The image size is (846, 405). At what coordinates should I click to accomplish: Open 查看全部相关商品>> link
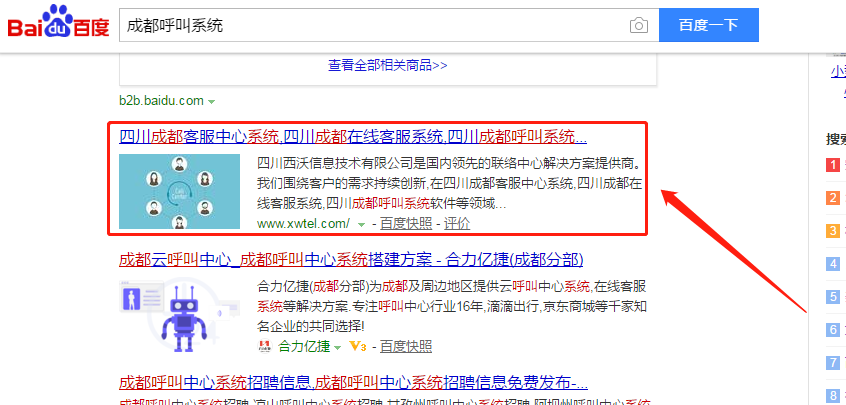click(387, 66)
